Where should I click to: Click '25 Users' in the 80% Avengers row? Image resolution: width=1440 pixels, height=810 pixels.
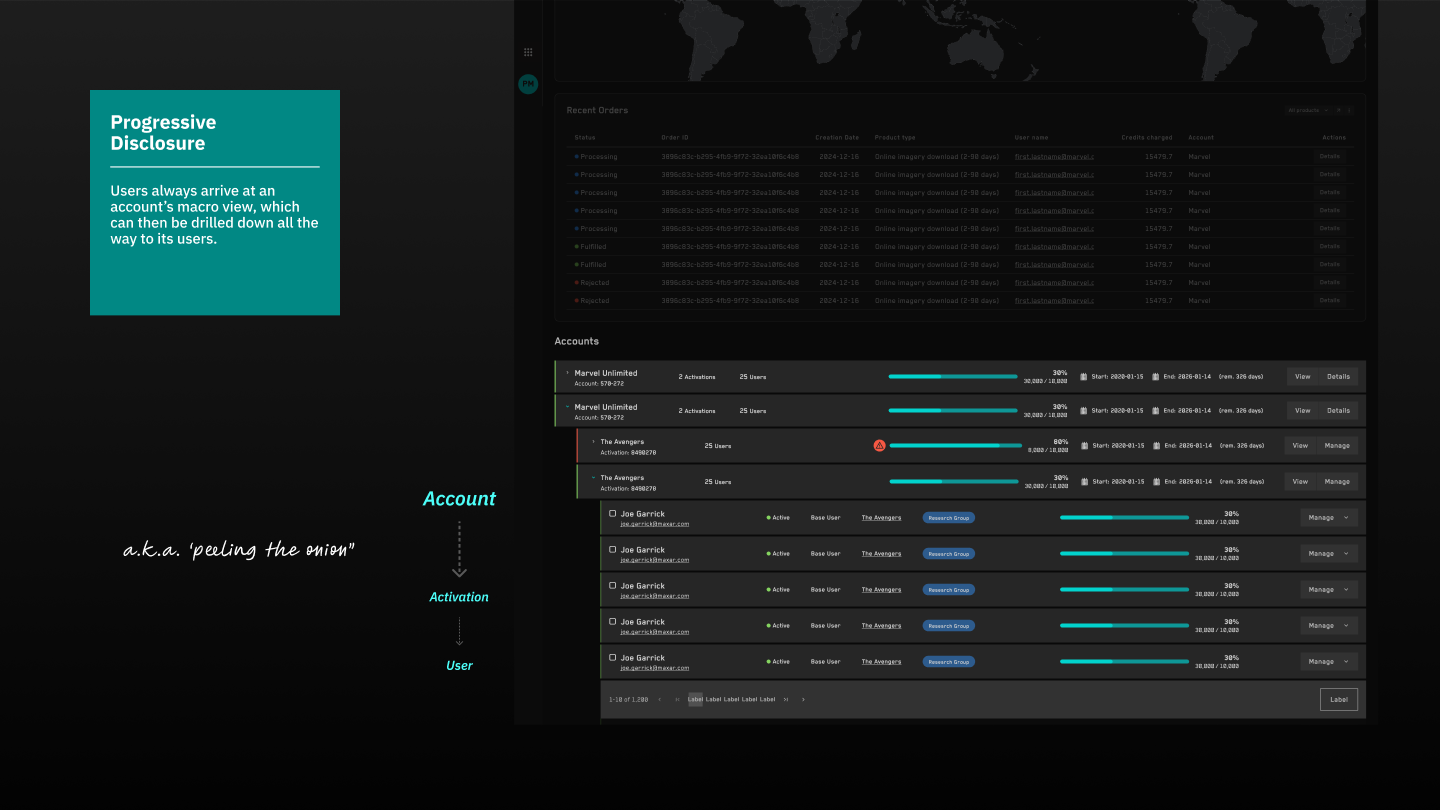tap(718, 446)
